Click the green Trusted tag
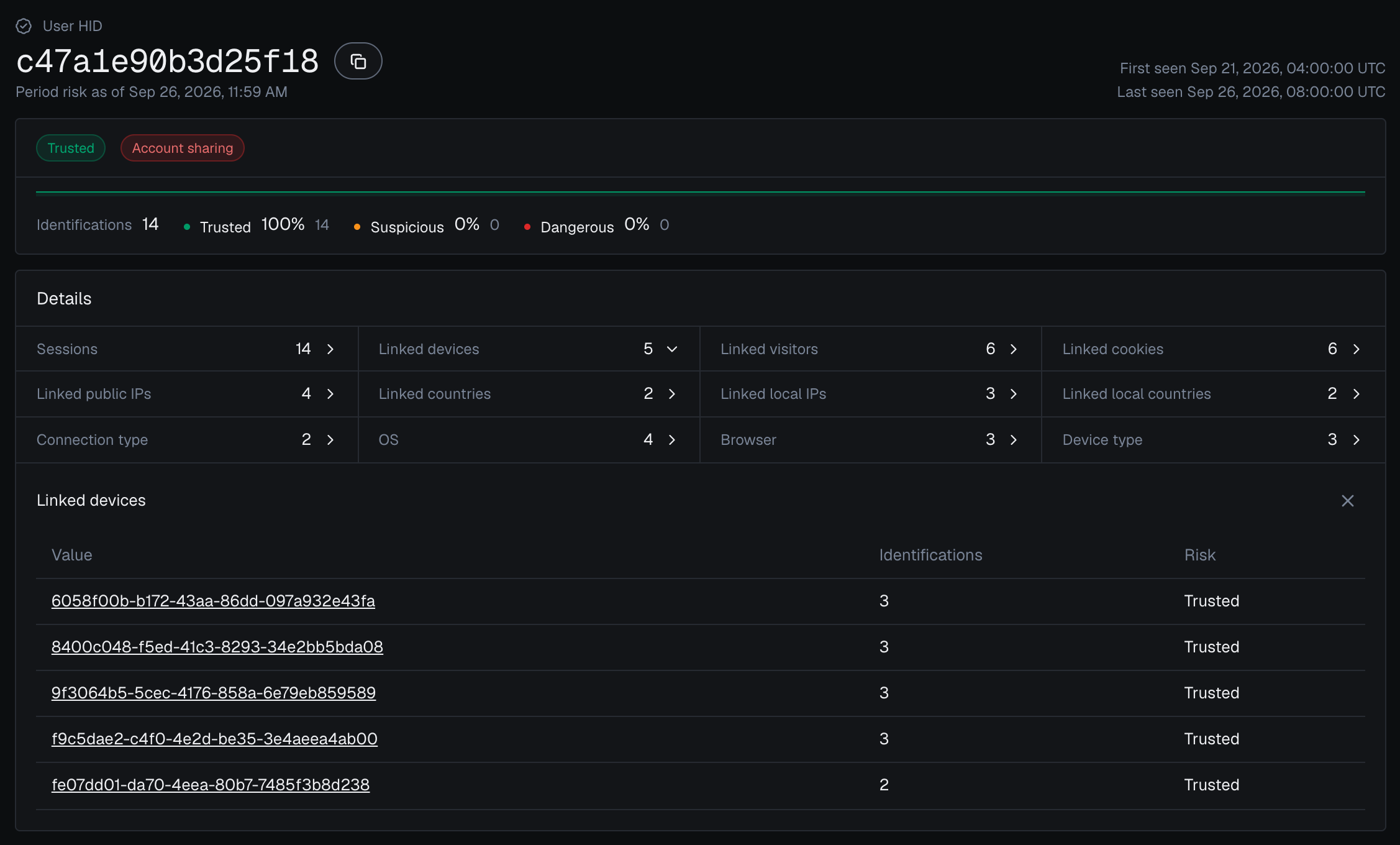Image resolution: width=1400 pixels, height=845 pixels. point(71,148)
